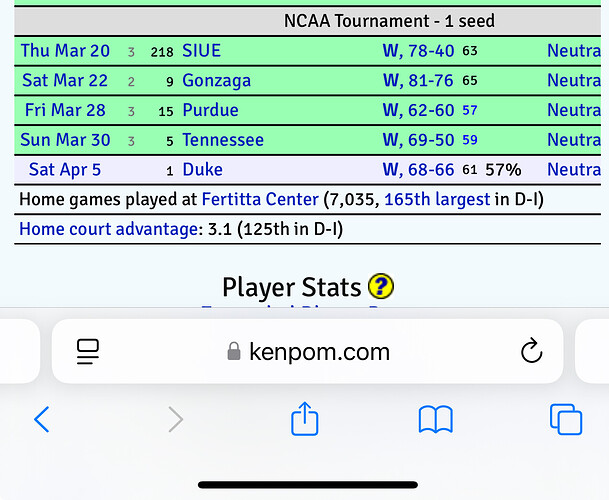This screenshot has width=609, height=500.
Task: Reload the kenpom.com page
Action: (531, 351)
